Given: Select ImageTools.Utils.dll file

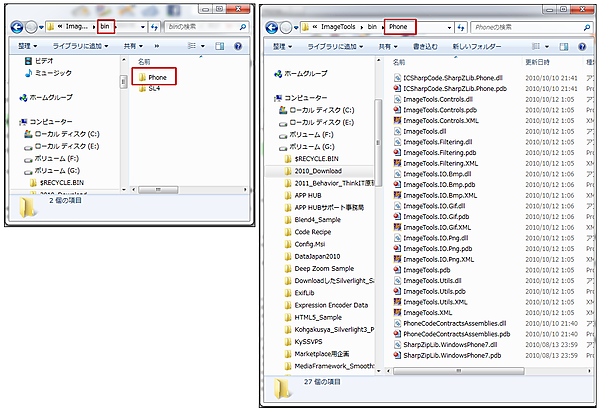Looking at the screenshot, I should click(x=428, y=281).
